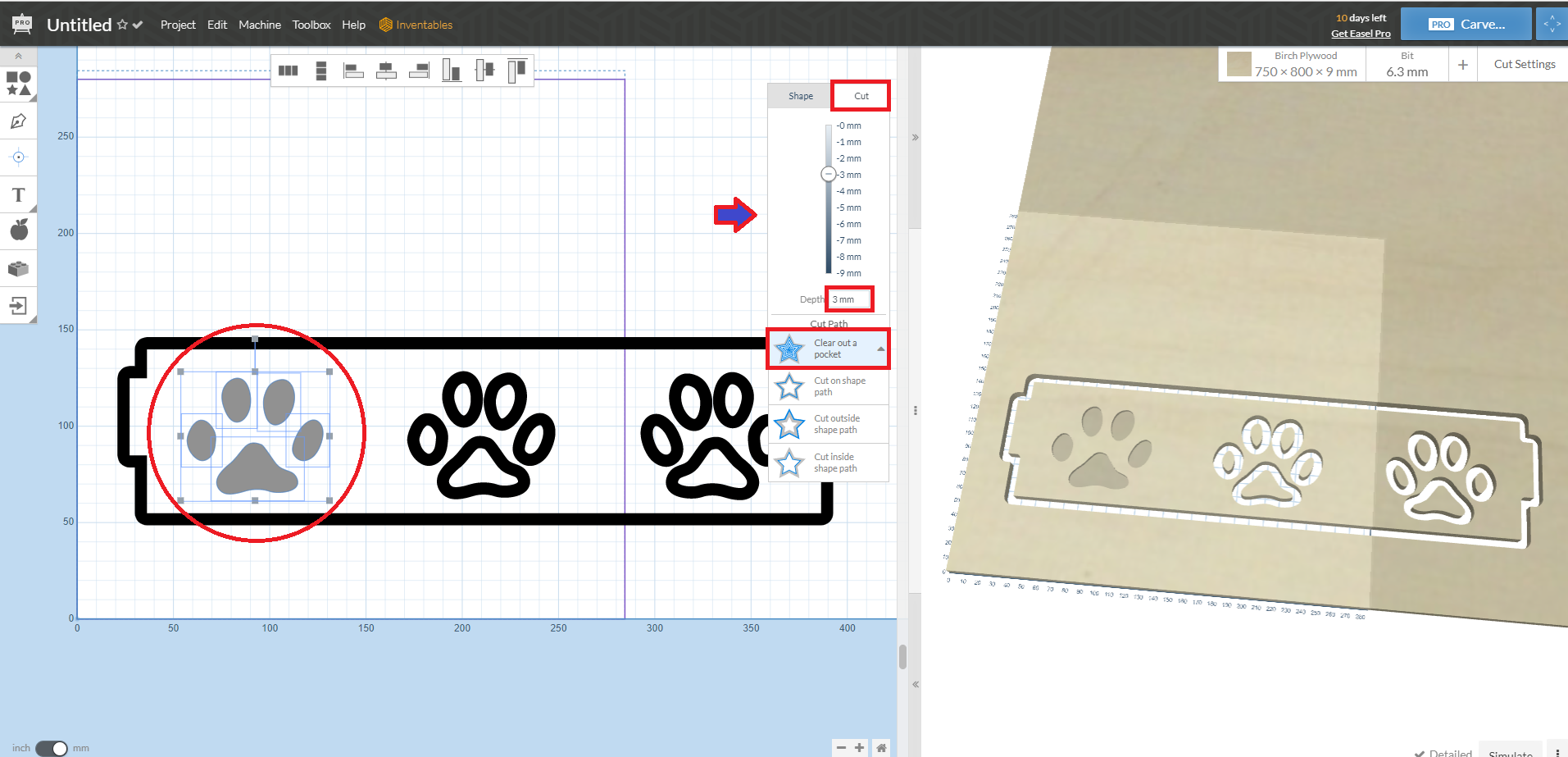Click the "10 days left" trial text

1361,18
